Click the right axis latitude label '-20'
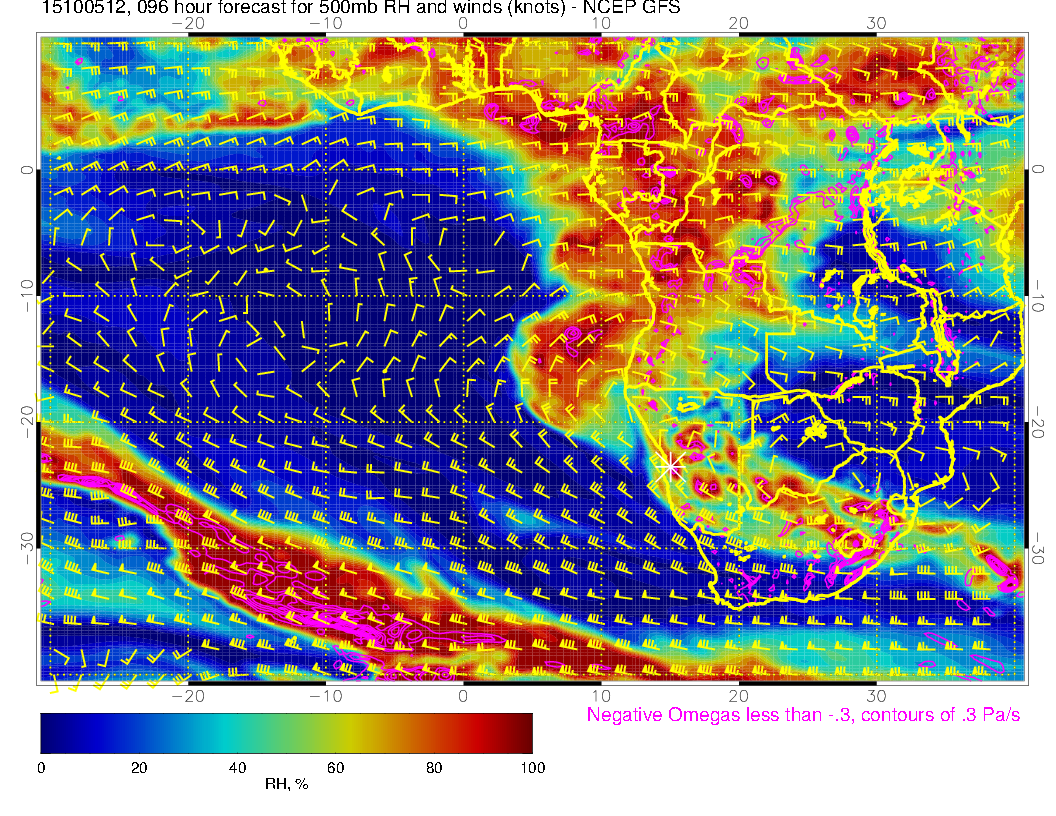This screenshot has height=816, width=1056. [x=1038, y=422]
